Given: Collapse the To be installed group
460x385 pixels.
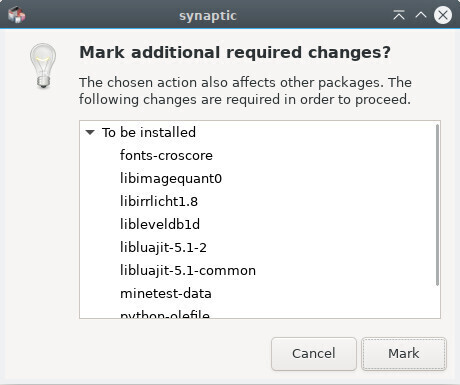Looking at the screenshot, I should (90, 132).
